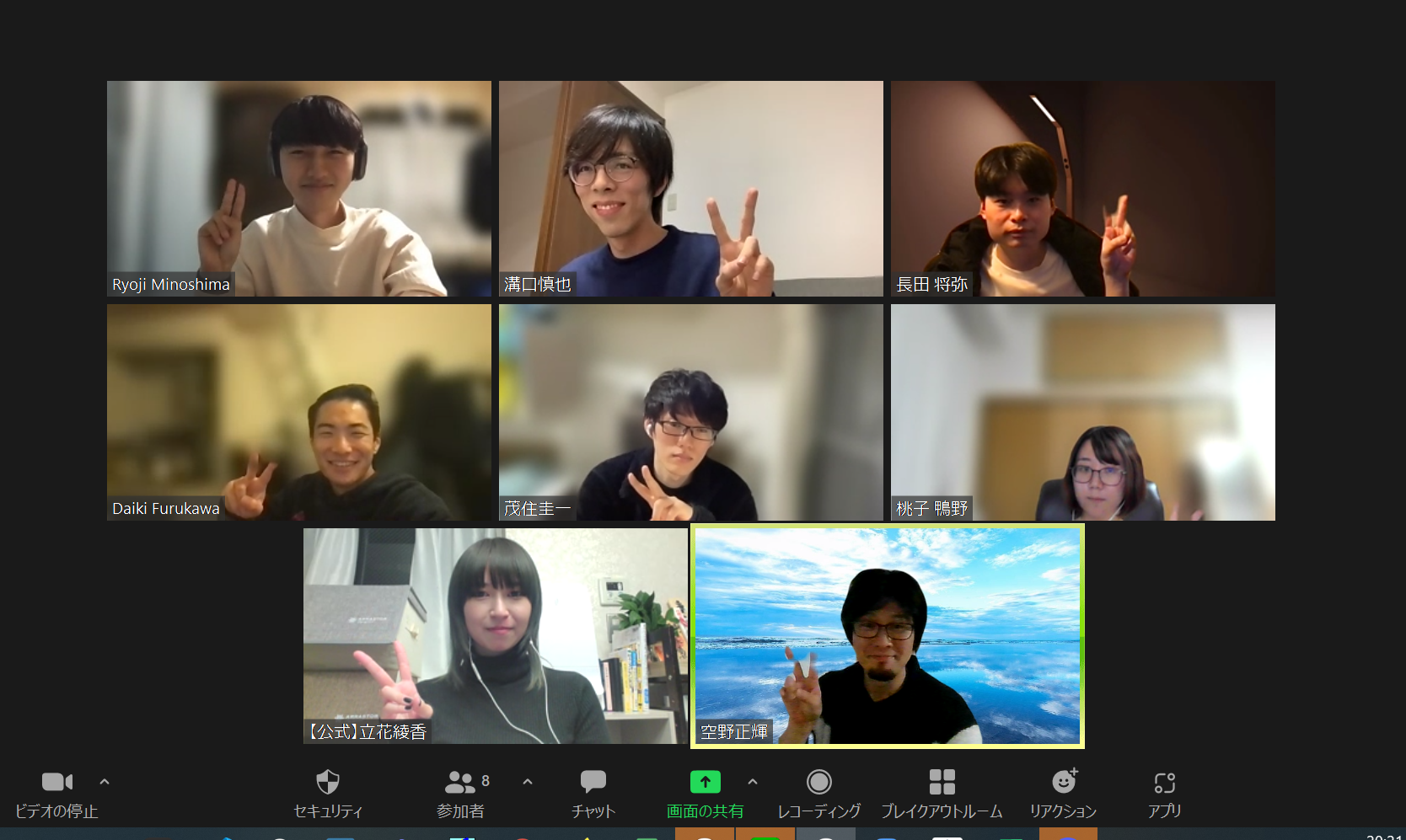
Task: Open ブレイクアウトルーム breakout rooms
Action: pos(942,783)
